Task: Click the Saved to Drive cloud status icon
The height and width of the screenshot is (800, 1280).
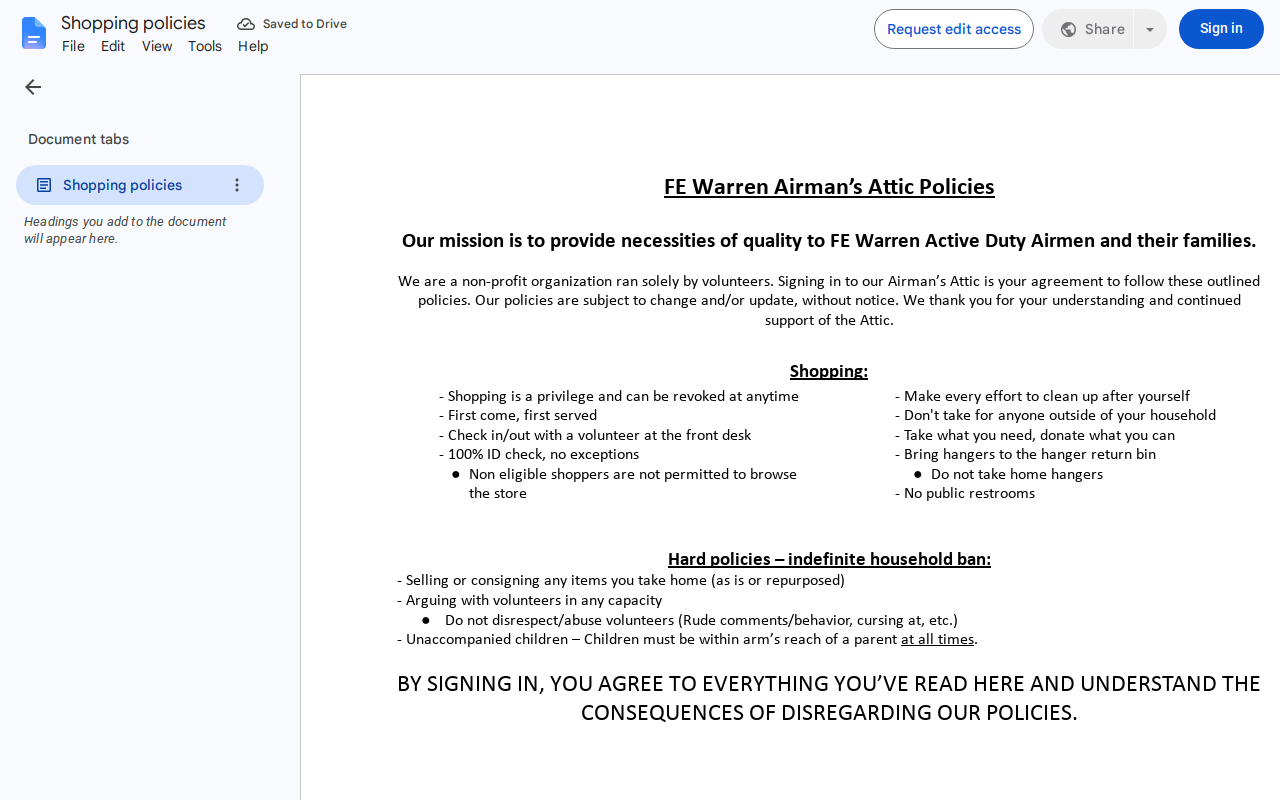Action: tap(246, 24)
